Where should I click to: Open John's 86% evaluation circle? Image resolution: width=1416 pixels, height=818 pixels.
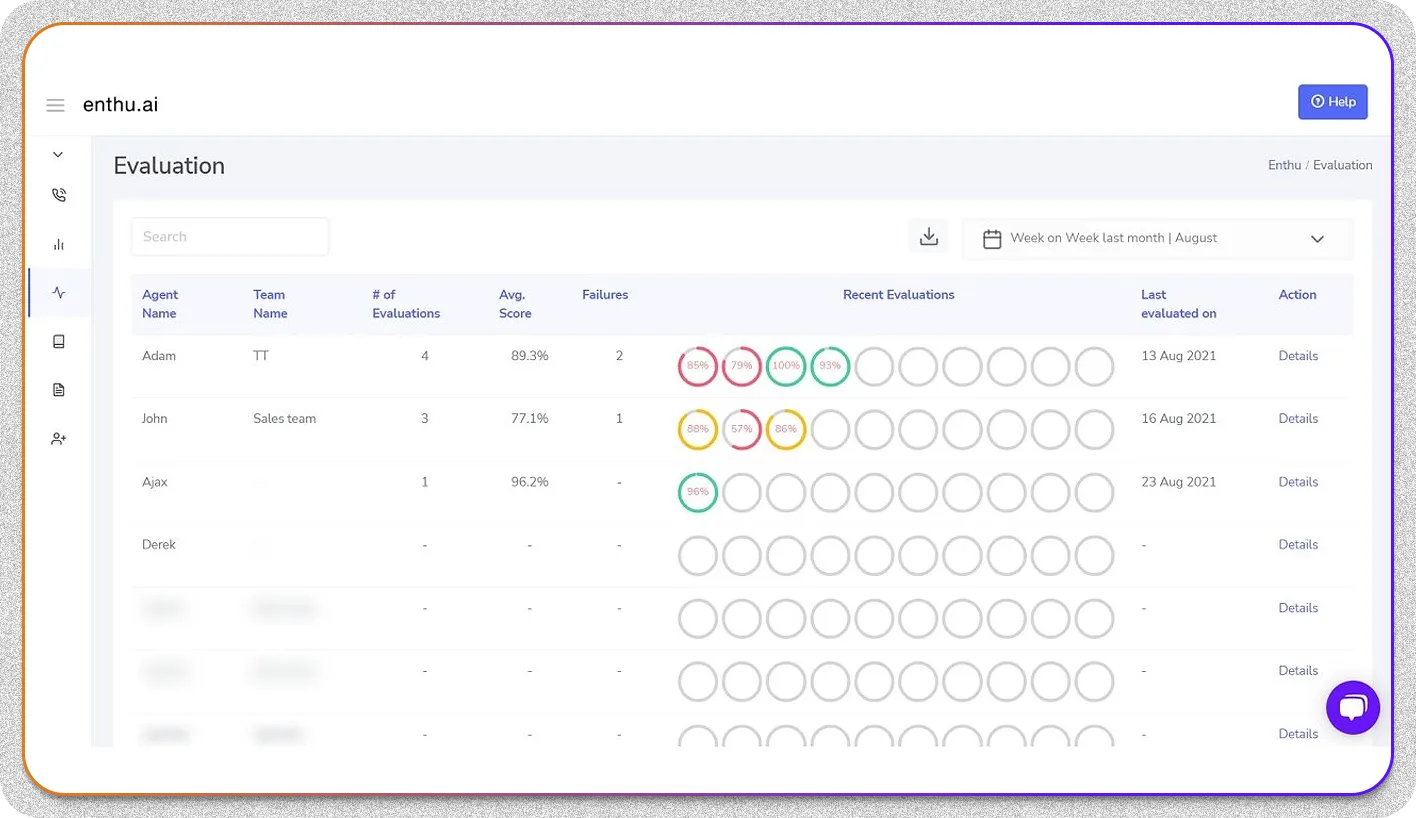pyautogui.click(x=786, y=429)
